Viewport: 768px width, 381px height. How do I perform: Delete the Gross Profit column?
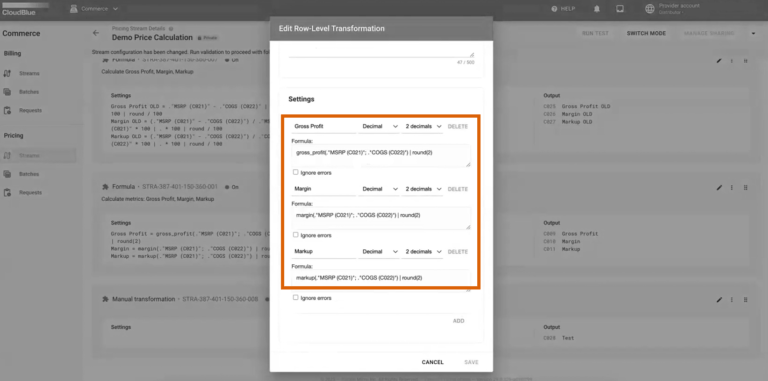point(457,126)
